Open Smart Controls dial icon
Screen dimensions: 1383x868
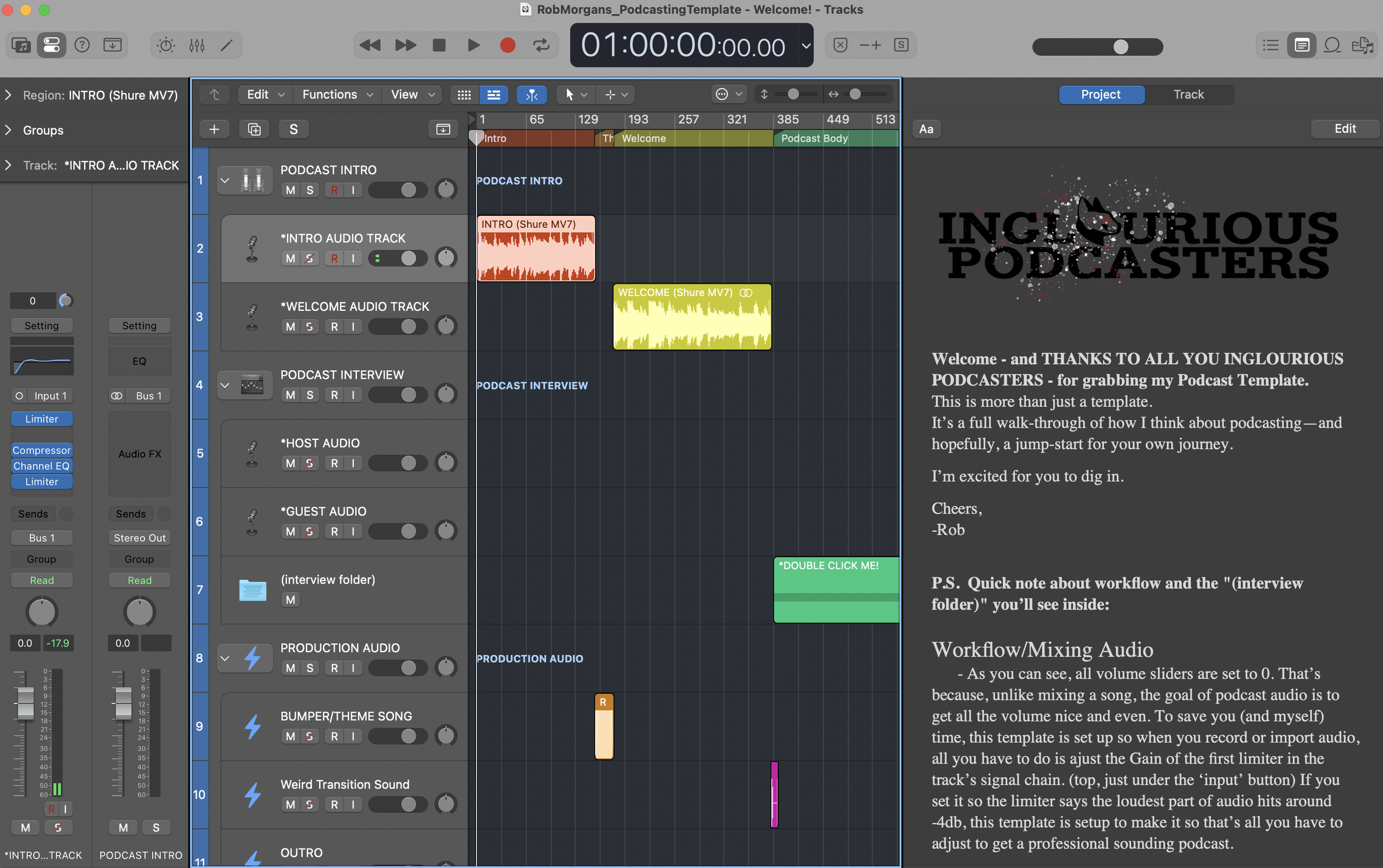click(166, 45)
